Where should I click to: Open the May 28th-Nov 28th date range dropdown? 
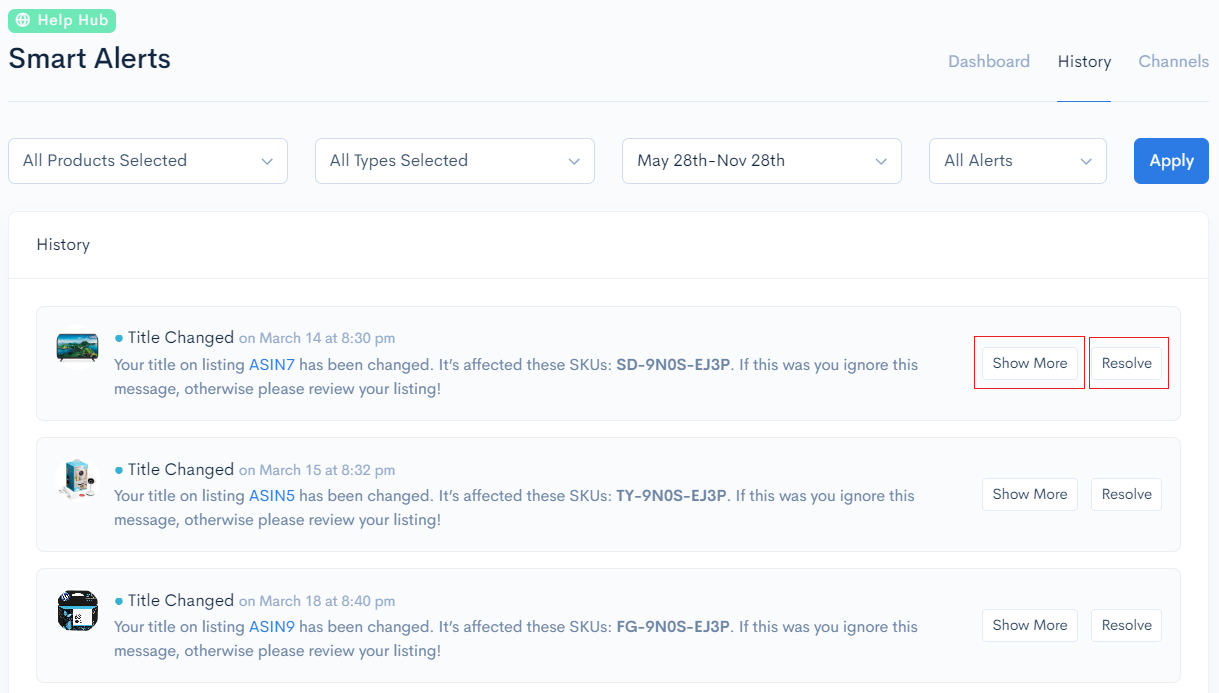[762, 161]
